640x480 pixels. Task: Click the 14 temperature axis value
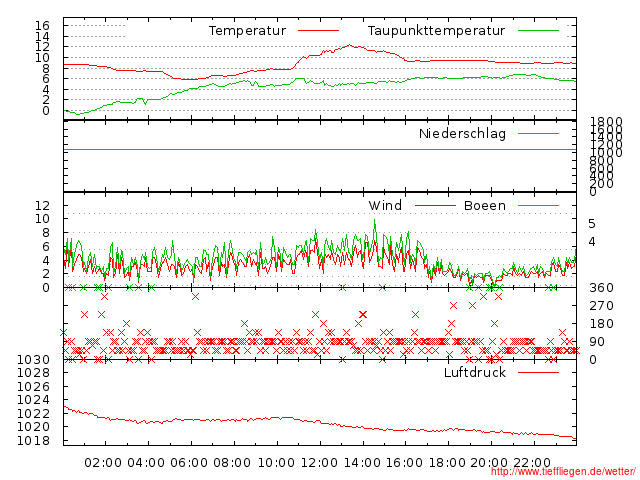(42, 36)
